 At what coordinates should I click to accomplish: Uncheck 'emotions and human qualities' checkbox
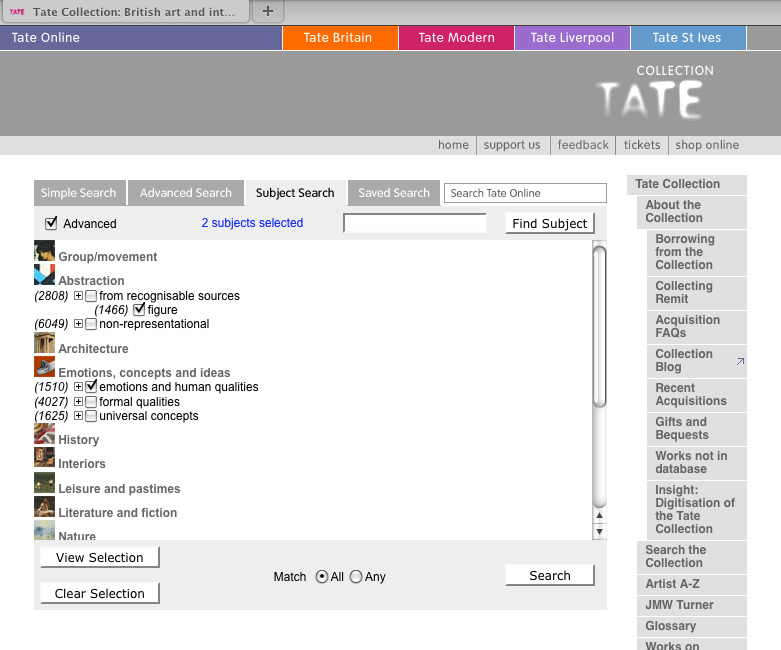91,387
